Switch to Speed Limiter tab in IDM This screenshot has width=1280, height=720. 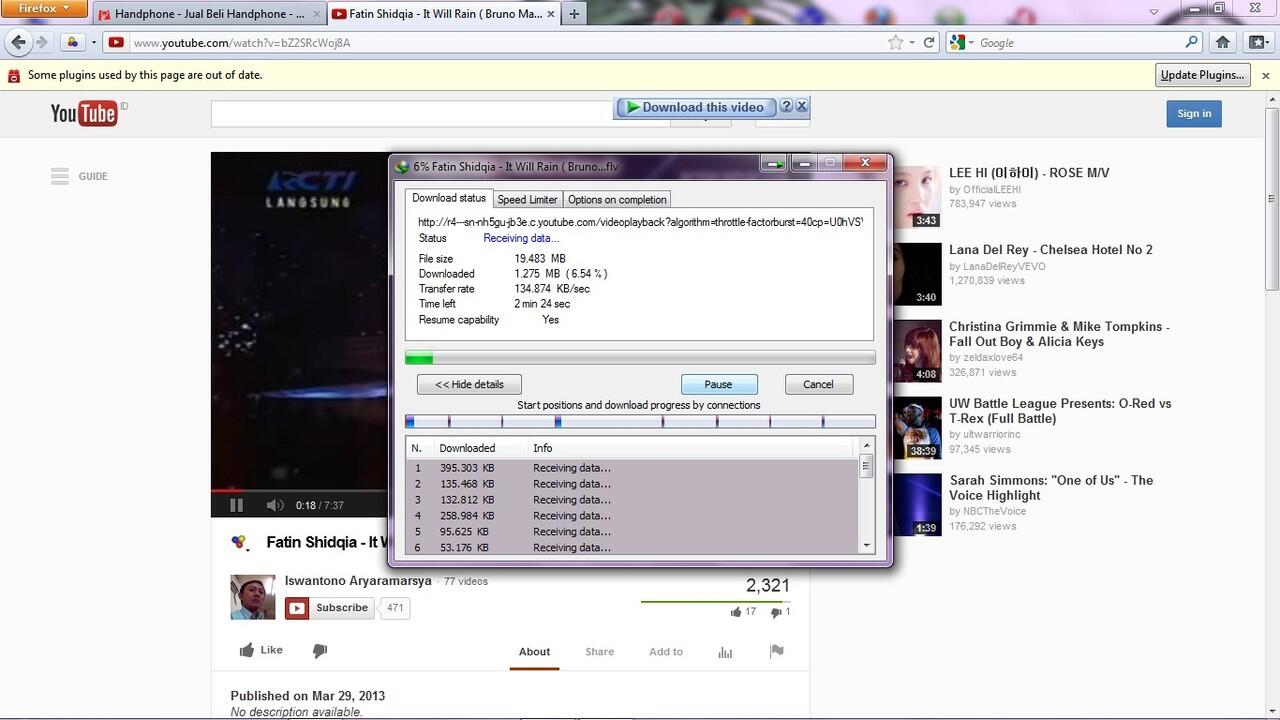click(x=527, y=199)
